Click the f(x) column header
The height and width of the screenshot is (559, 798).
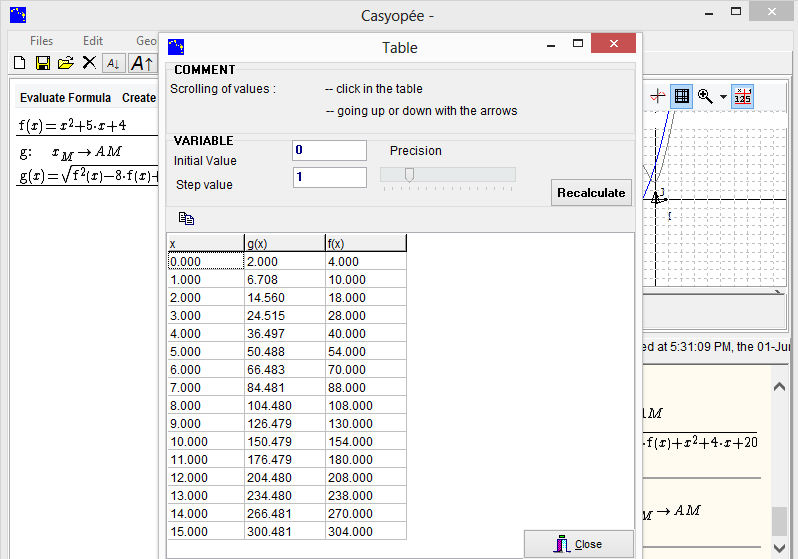click(365, 243)
